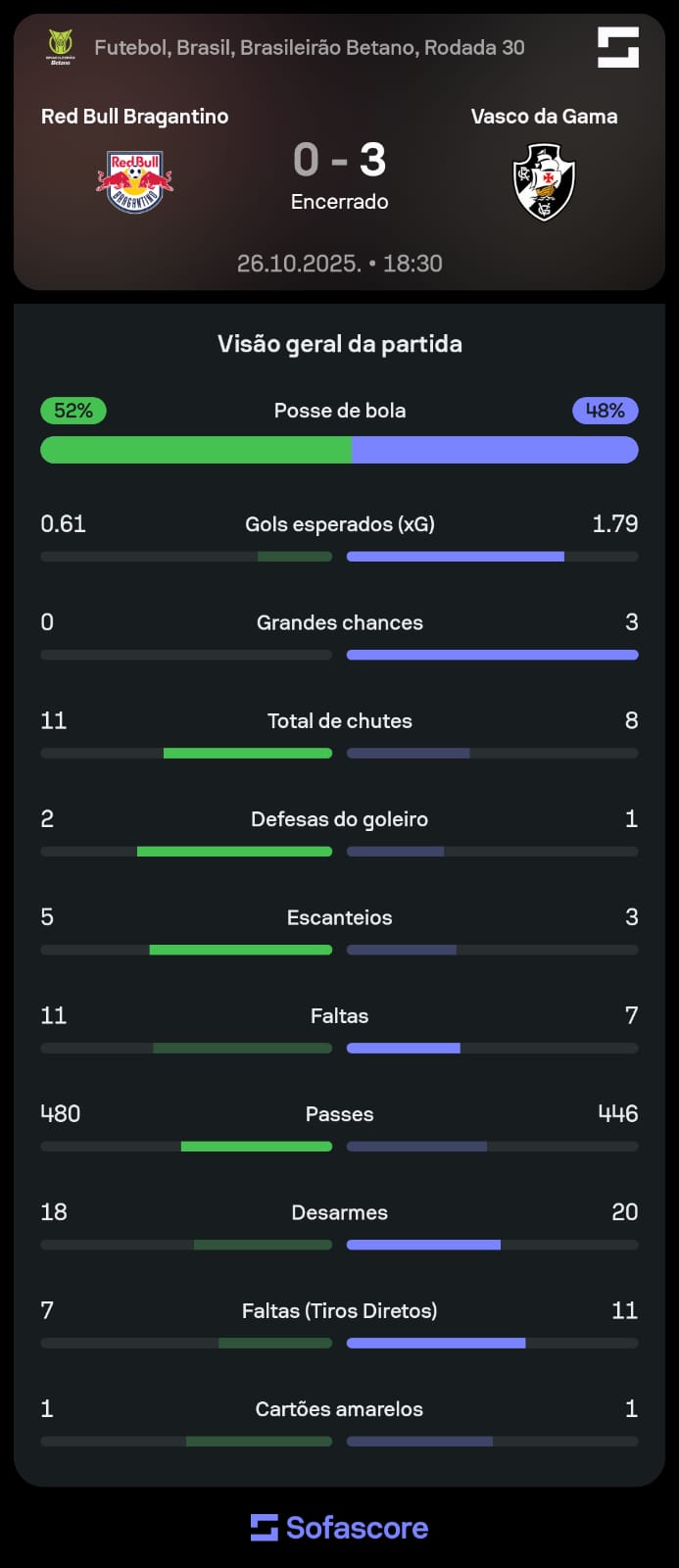This screenshot has width=679, height=1568.
Task: Click the Visão geral da partida heading
Action: click(x=339, y=344)
